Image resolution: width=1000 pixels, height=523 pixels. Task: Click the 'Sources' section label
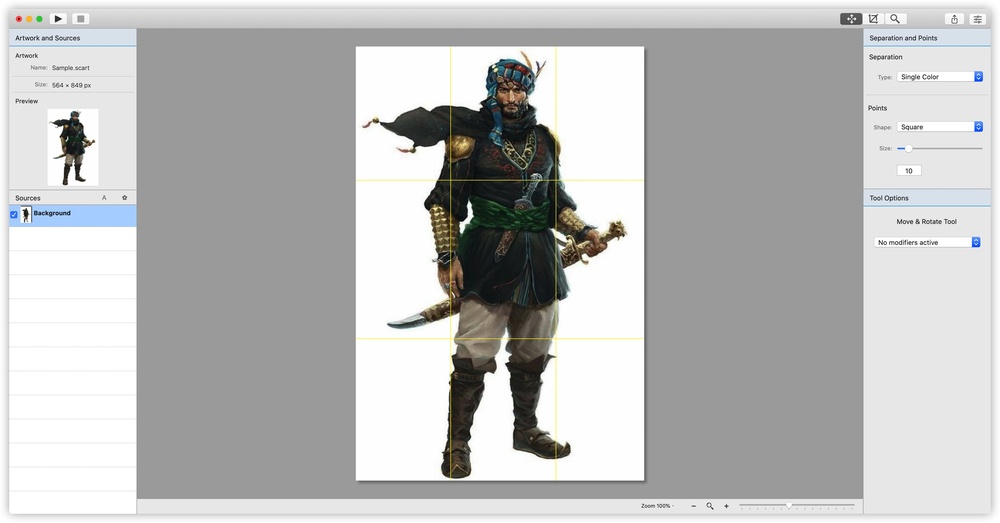pyautogui.click(x=27, y=198)
